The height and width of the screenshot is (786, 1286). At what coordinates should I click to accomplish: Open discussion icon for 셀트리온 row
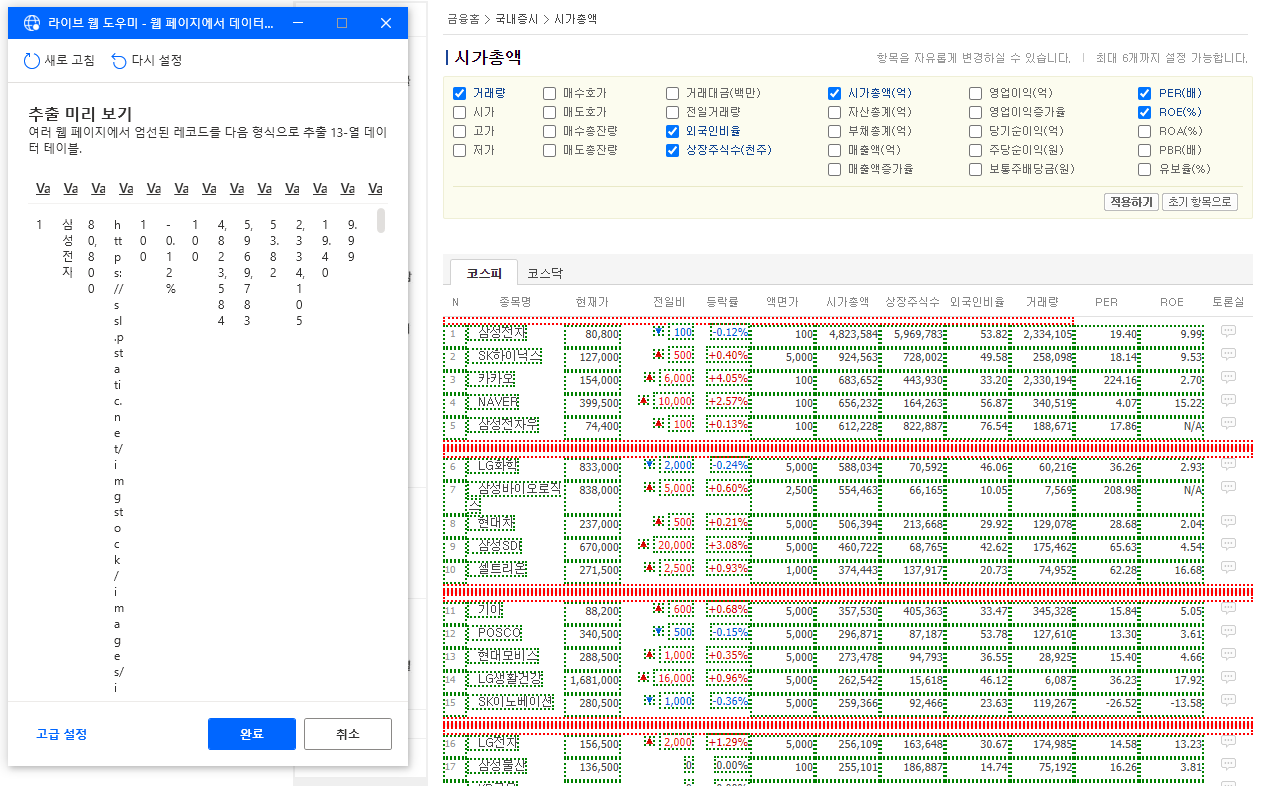point(1228,568)
